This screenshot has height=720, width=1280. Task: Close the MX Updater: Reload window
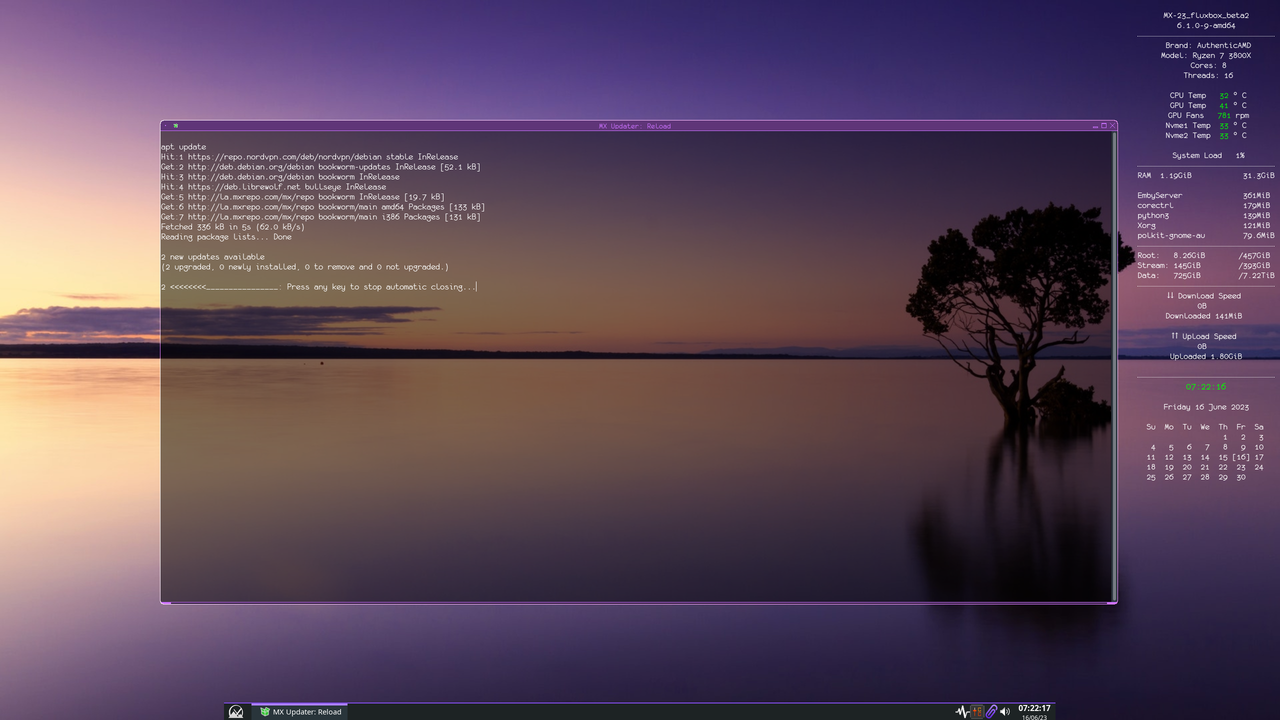tap(1112, 126)
